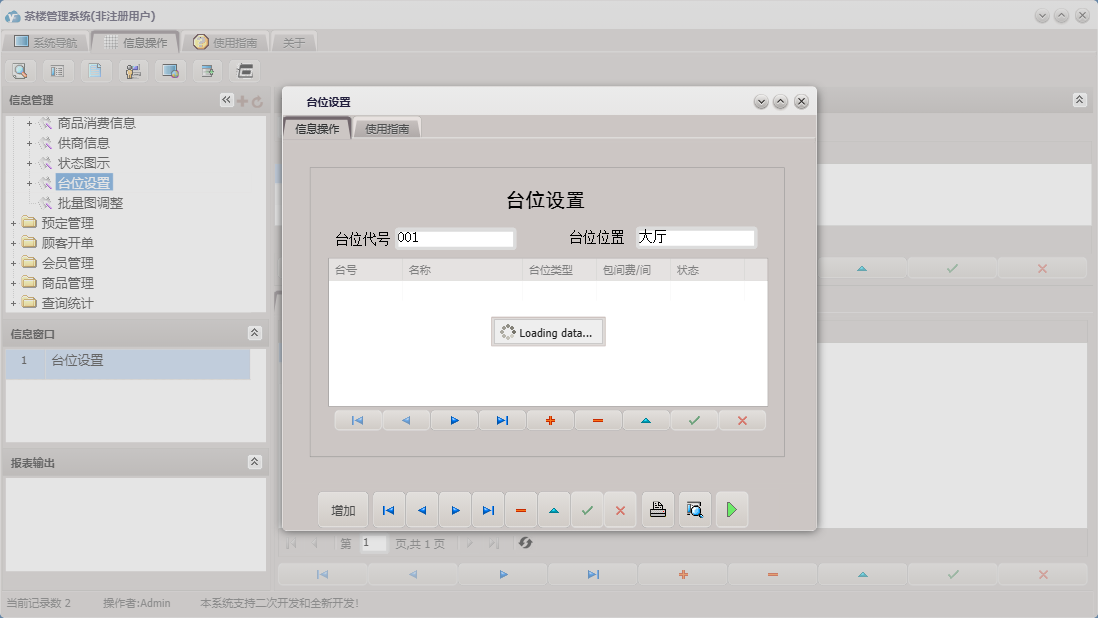Click grid navigator remove-row minus button
Image resolution: width=1098 pixels, height=618 pixels.
pyautogui.click(x=598, y=421)
